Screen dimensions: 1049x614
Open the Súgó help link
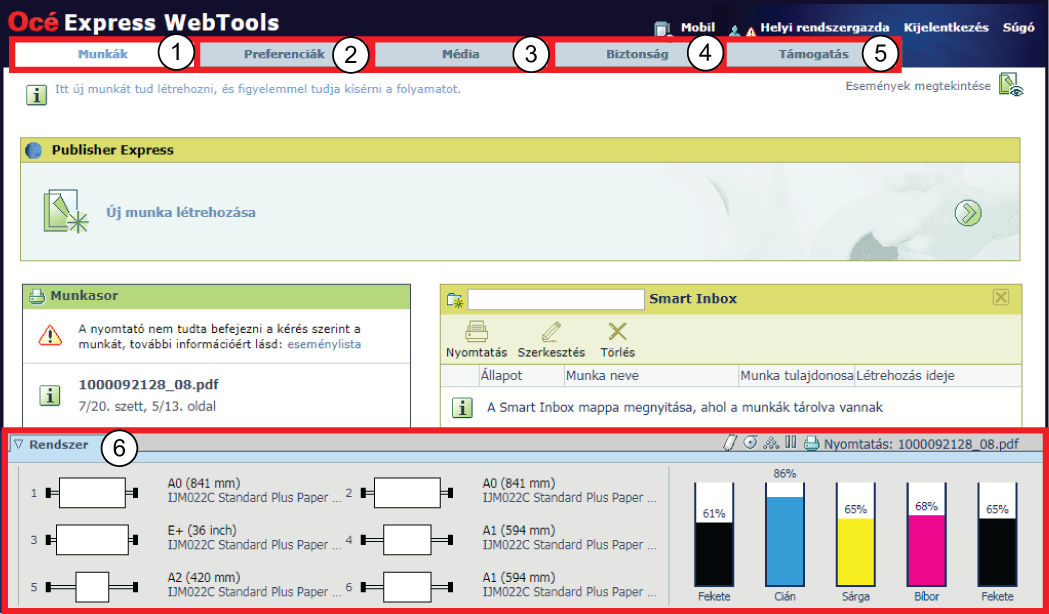(x=1018, y=27)
